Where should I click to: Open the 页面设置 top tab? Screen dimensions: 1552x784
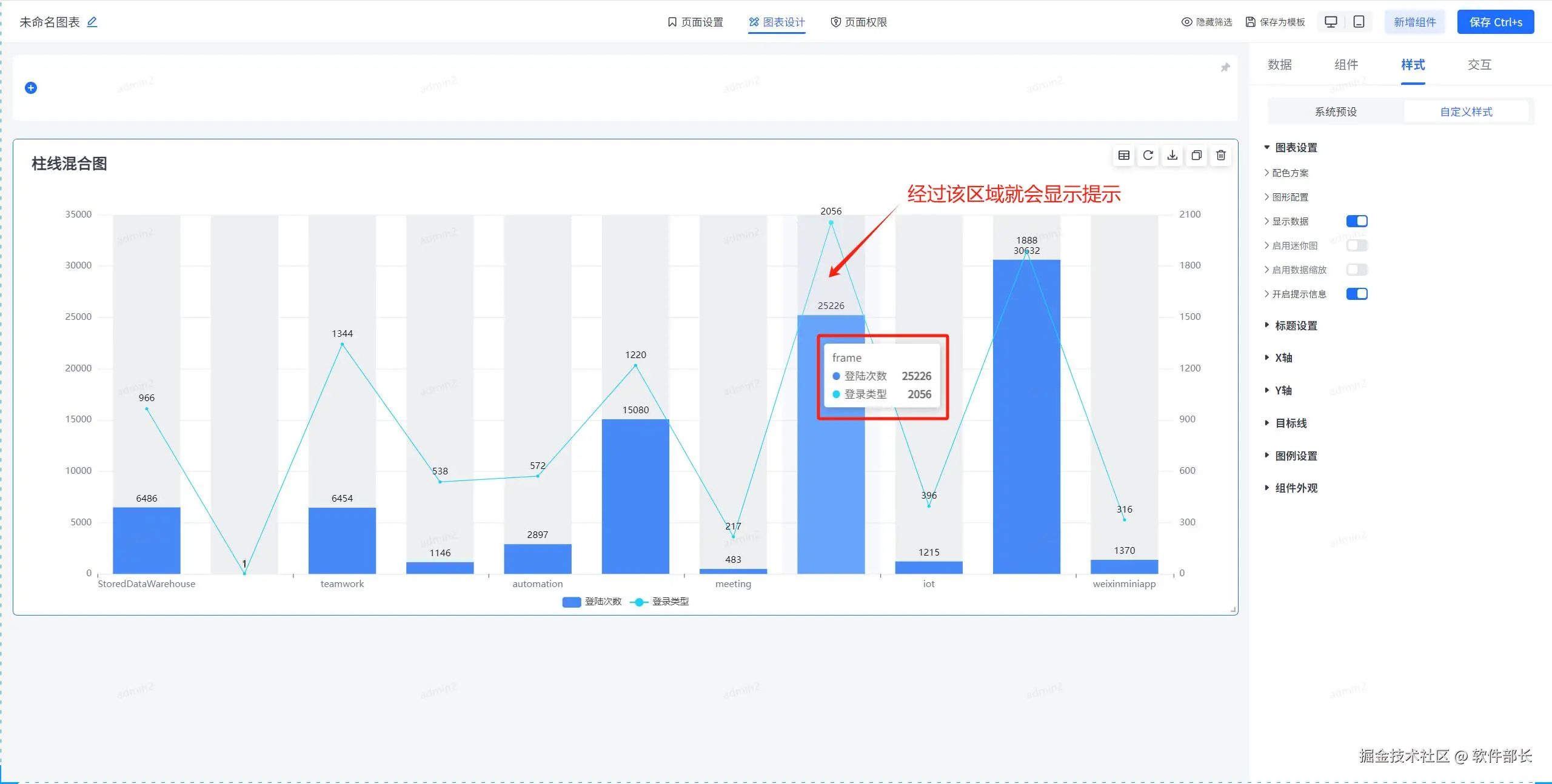[x=695, y=22]
